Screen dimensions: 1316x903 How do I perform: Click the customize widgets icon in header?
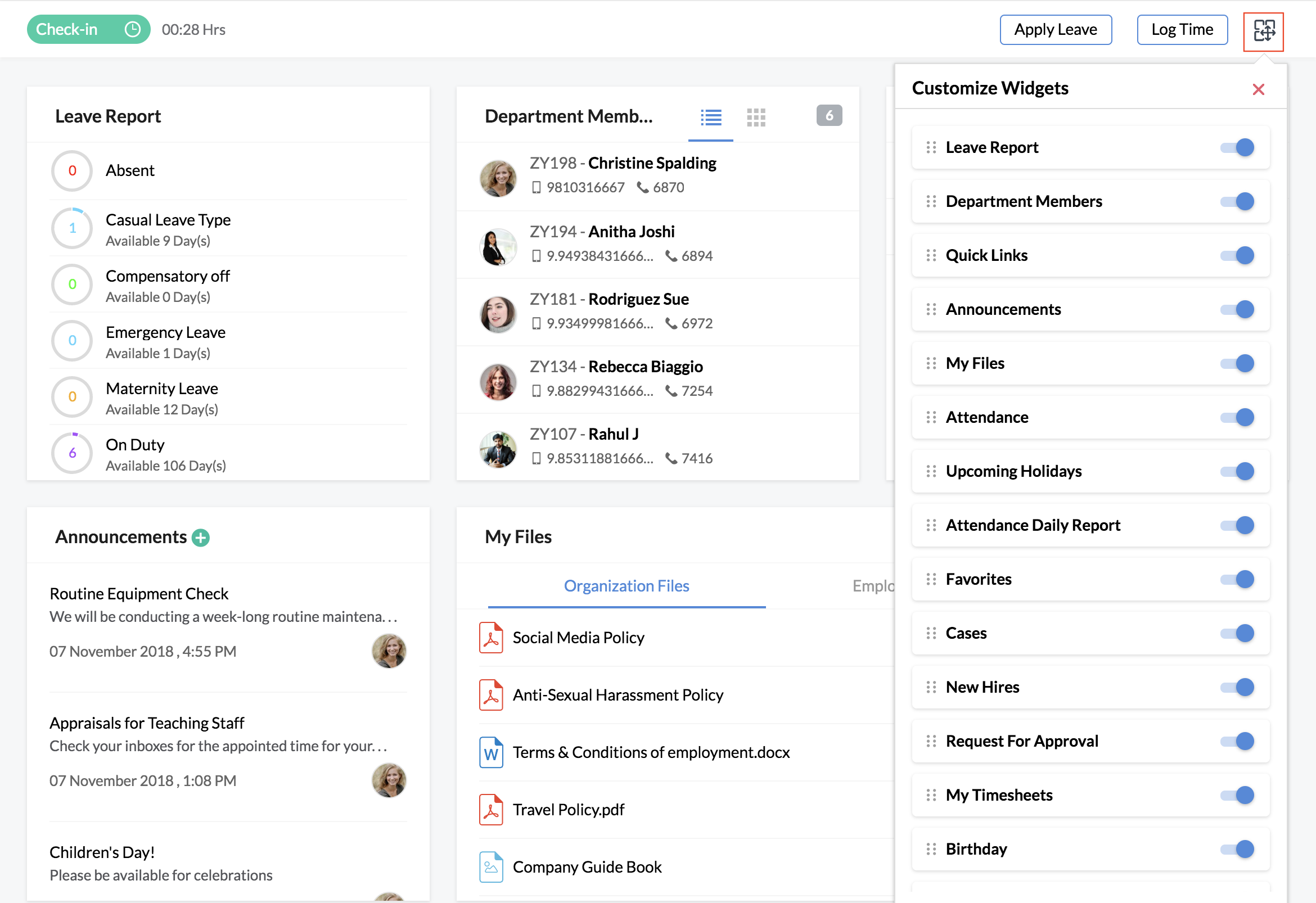[x=1263, y=31]
